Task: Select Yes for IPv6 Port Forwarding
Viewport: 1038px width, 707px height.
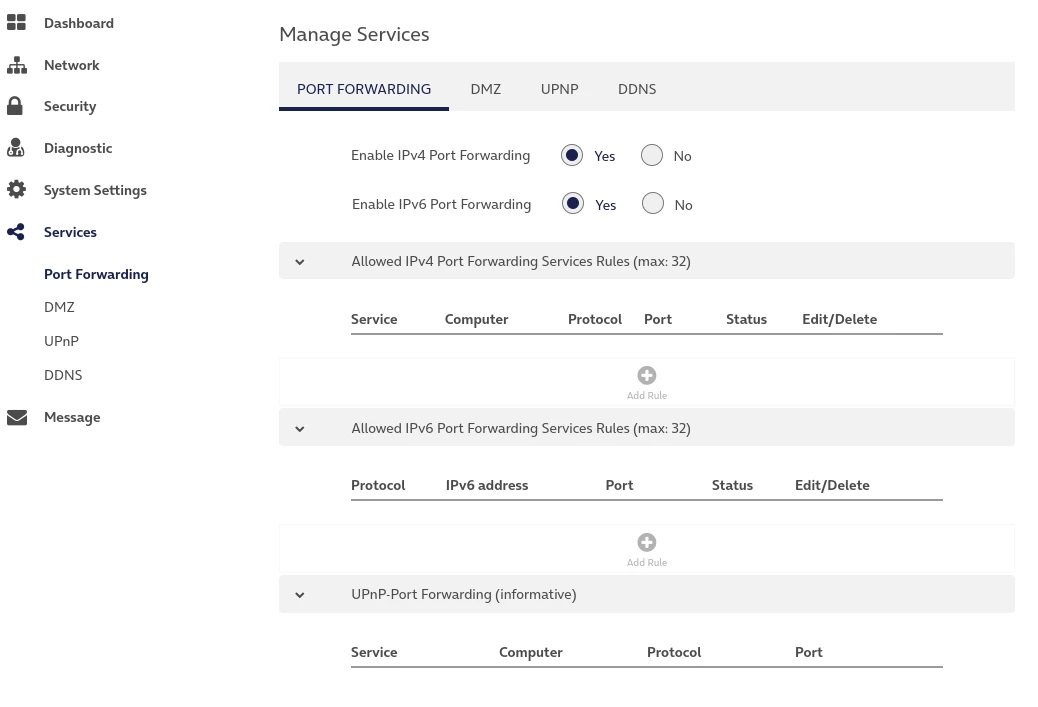Action: [x=573, y=204]
